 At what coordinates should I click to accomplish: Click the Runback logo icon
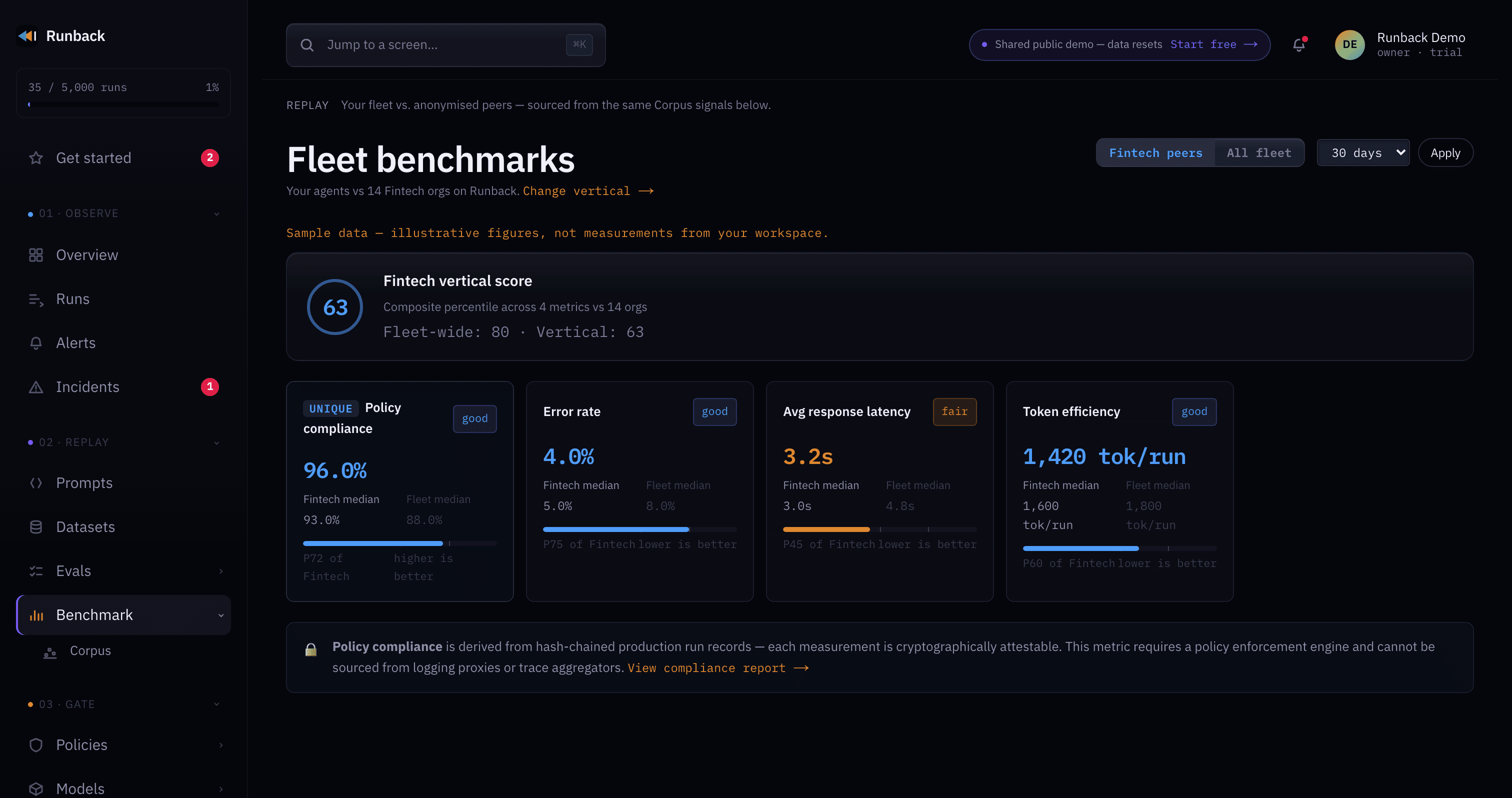click(27, 36)
